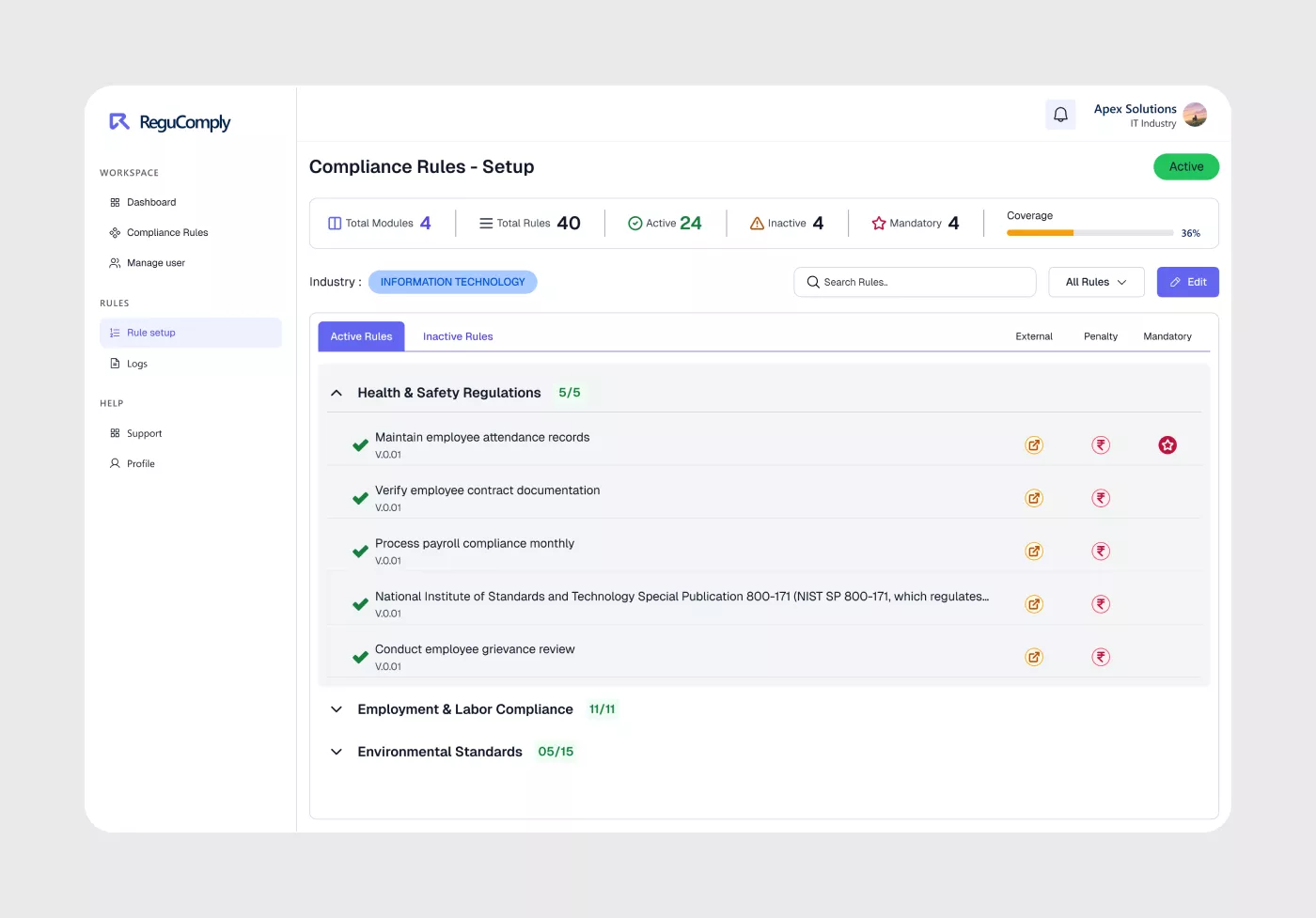Click the Logs document icon
1316x918 pixels.
(115, 364)
